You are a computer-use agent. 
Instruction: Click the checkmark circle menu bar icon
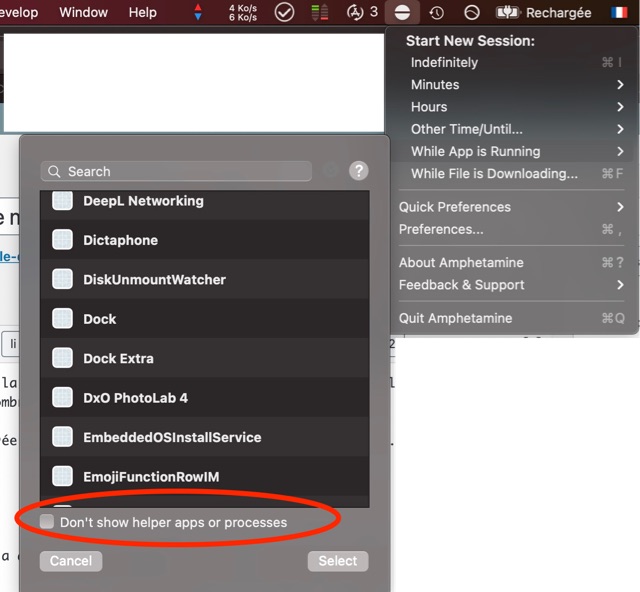[x=284, y=13]
